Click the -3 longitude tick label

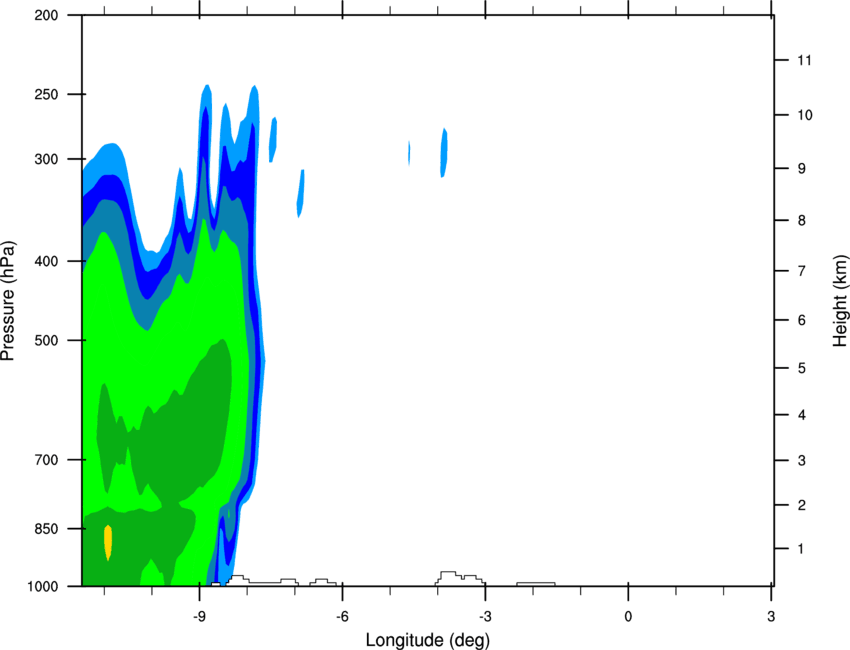point(485,616)
